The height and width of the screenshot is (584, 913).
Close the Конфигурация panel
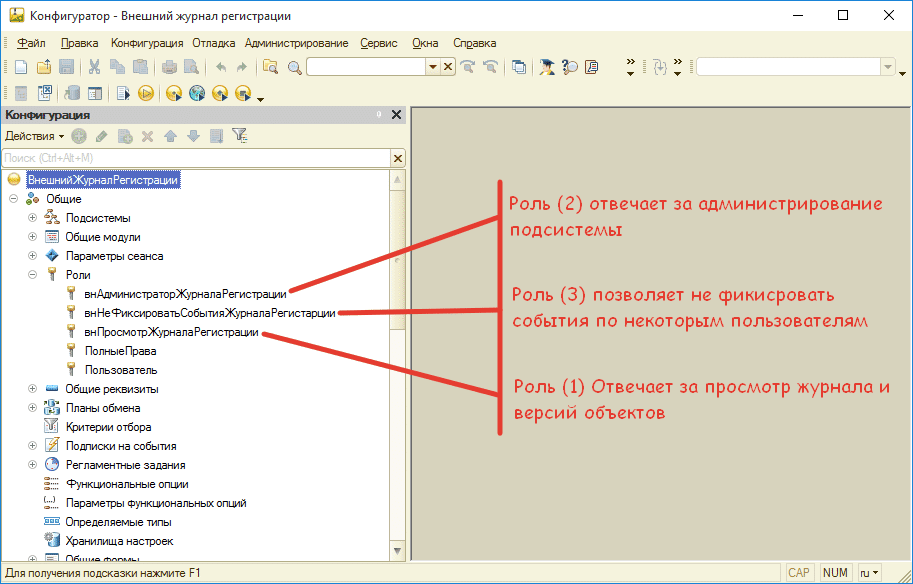(396, 115)
